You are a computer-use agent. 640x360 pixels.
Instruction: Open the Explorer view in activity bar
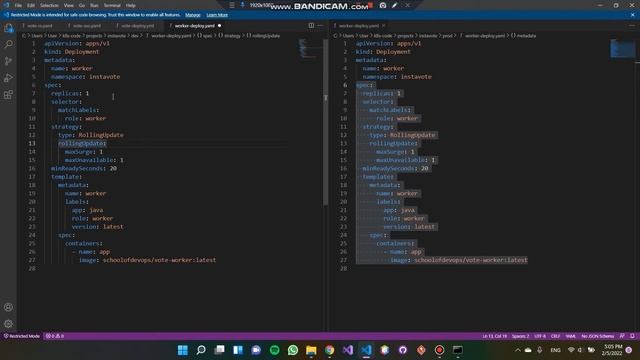(8, 28)
